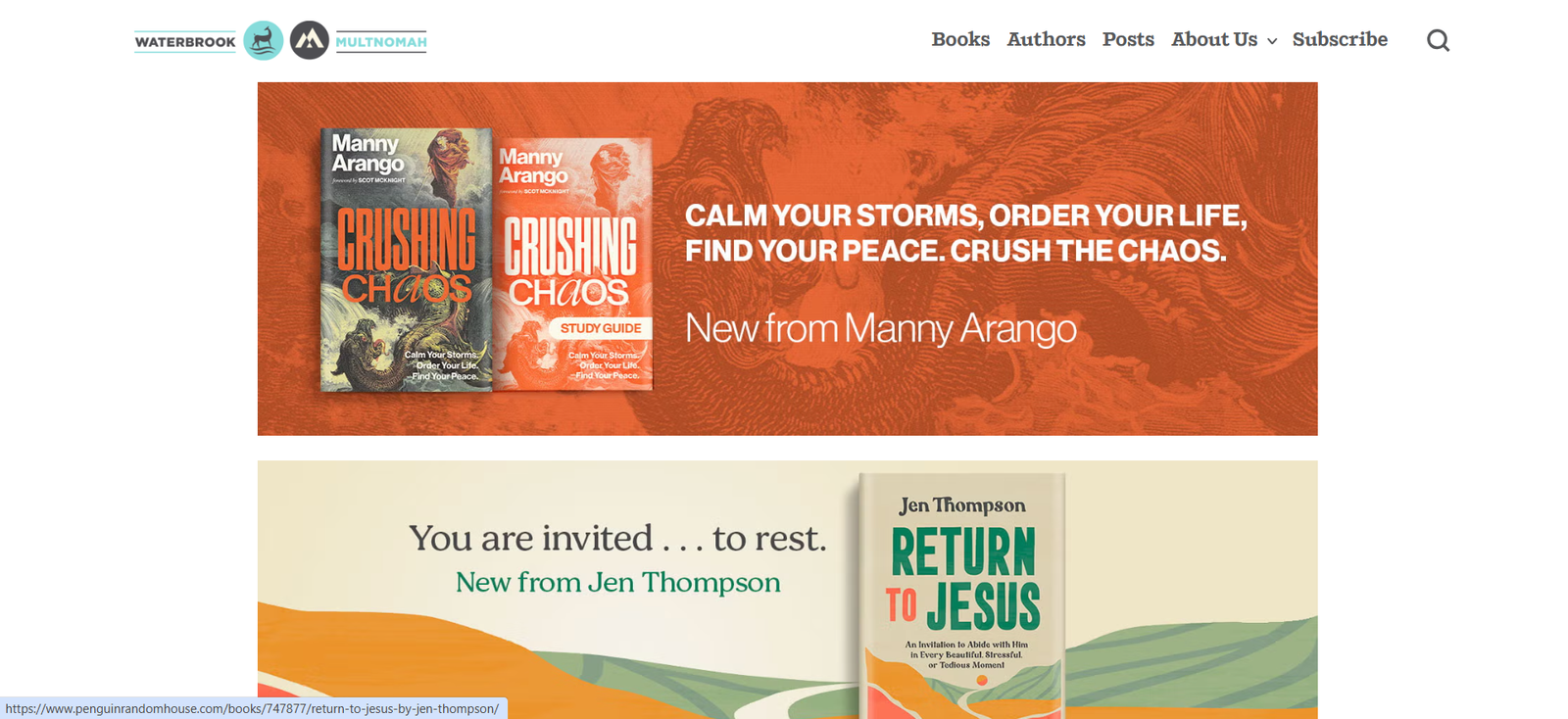Click the "New from Jen Thompson" text
This screenshot has width=1568, height=719.
coord(618,582)
